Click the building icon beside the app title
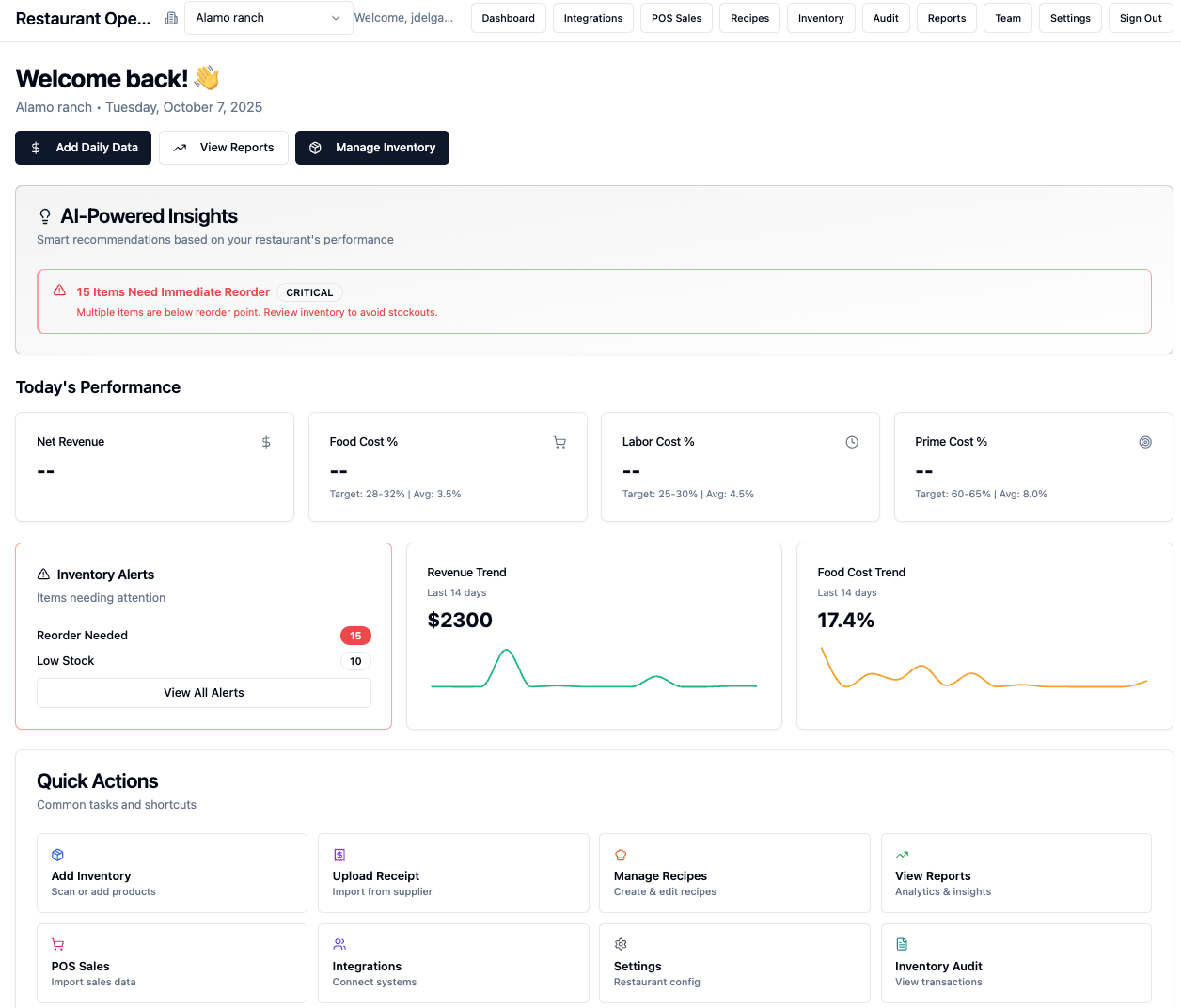1181x1008 pixels. click(x=171, y=18)
